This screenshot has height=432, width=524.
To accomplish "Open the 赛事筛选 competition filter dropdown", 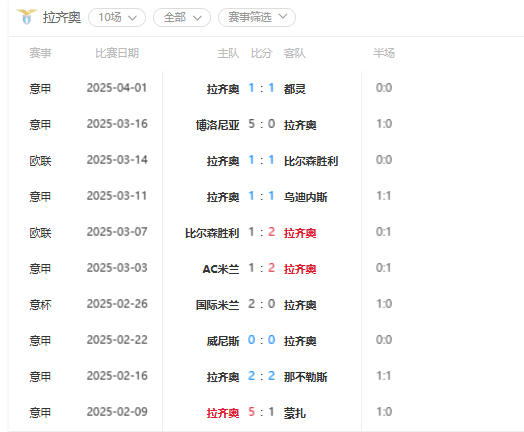I will click(x=257, y=17).
